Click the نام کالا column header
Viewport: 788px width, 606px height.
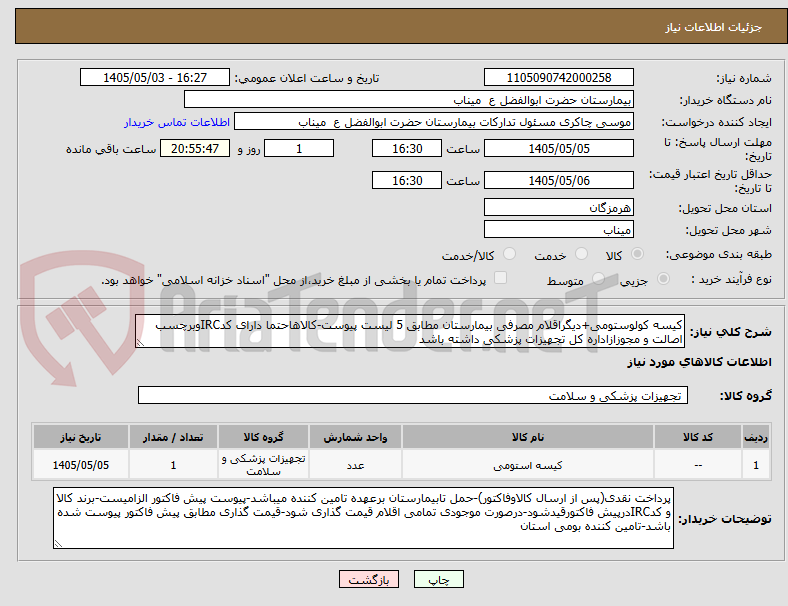[527, 437]
